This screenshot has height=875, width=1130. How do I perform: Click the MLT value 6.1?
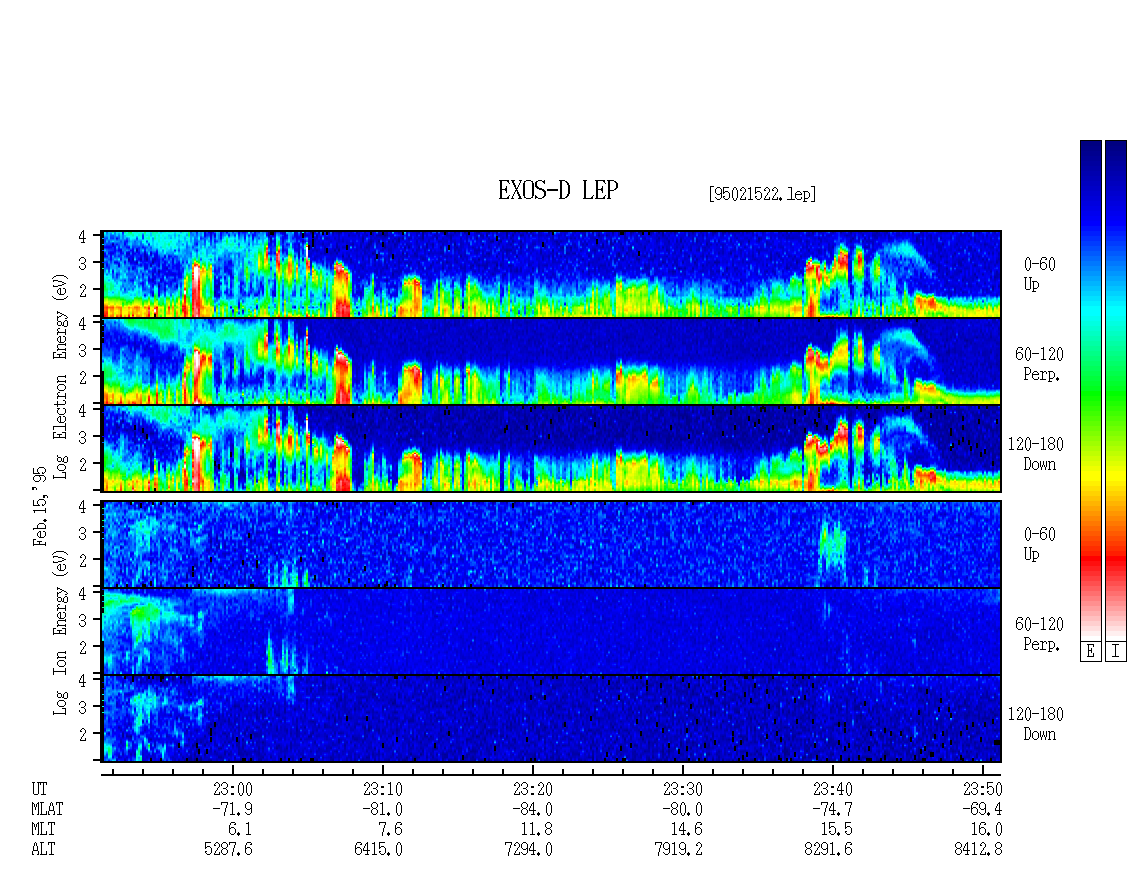241,830
